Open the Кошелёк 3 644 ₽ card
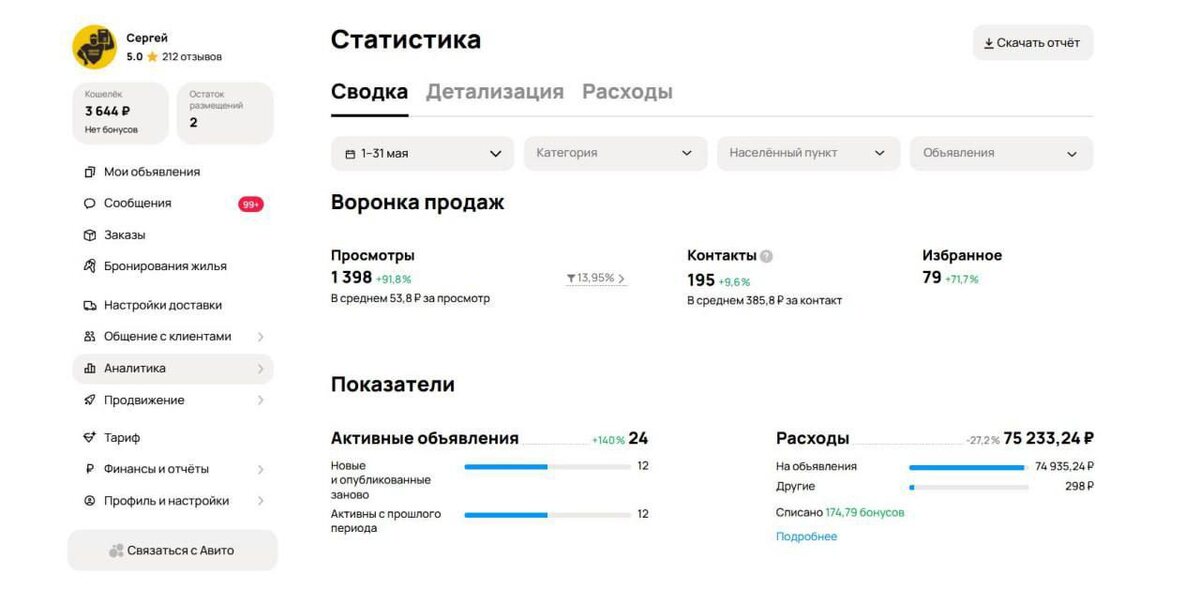 tap(121, 113)
